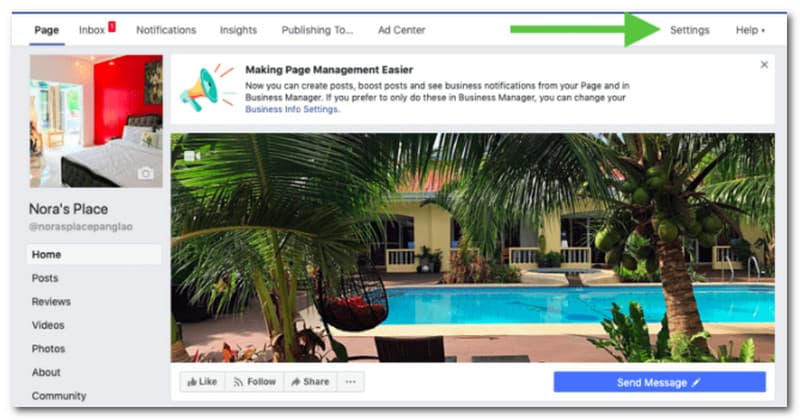Open the Help dropdown menu

(x=750, y=30)
